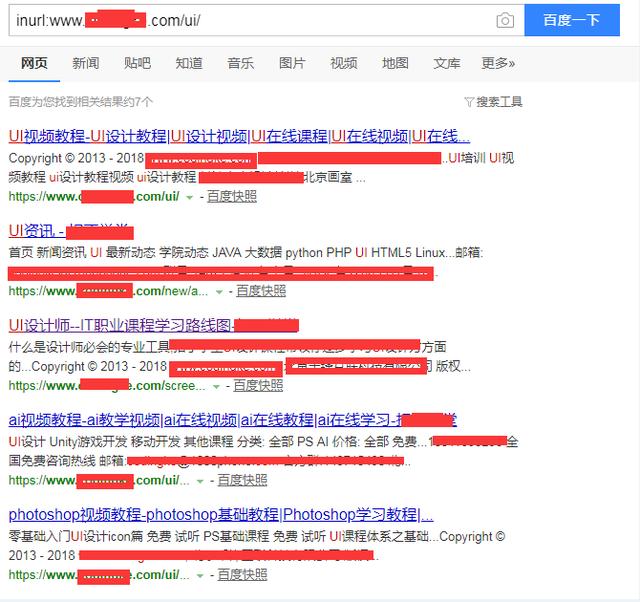This screenshot has width=640, height=602.
Task: Expand the 更多» menu
Action: click(498, 63)
